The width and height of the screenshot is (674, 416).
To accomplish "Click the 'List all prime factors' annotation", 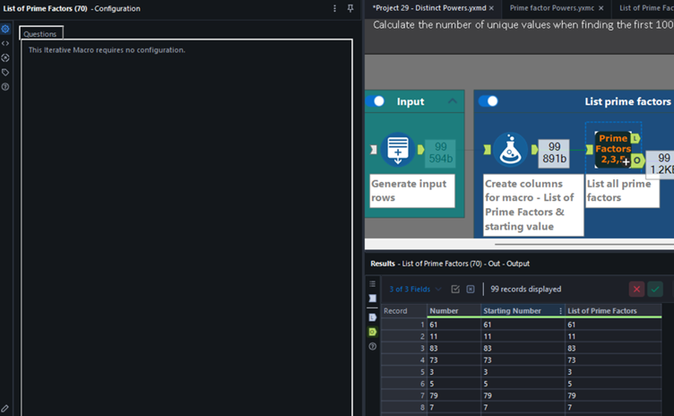I will tap(622, 191).
